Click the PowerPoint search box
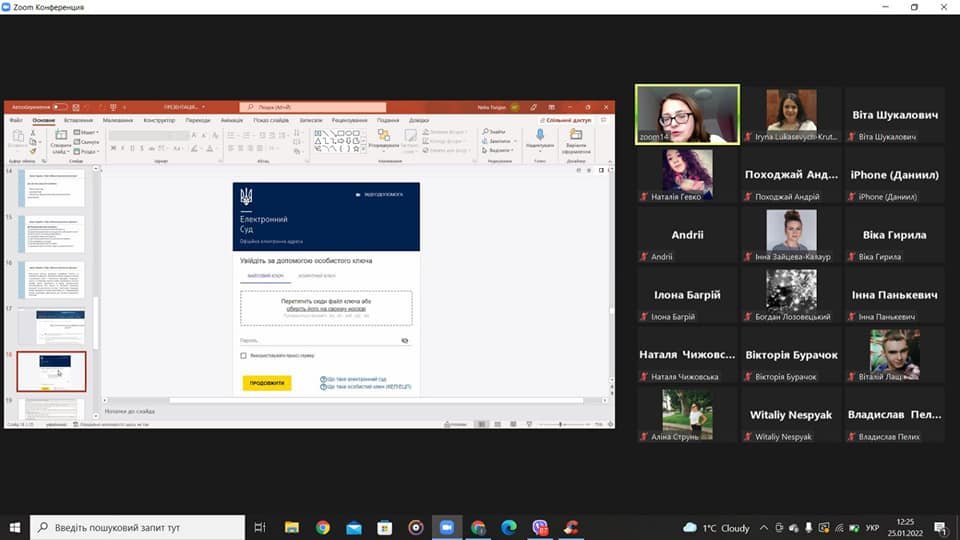960x540 pixels. click(x=313, y=107)
